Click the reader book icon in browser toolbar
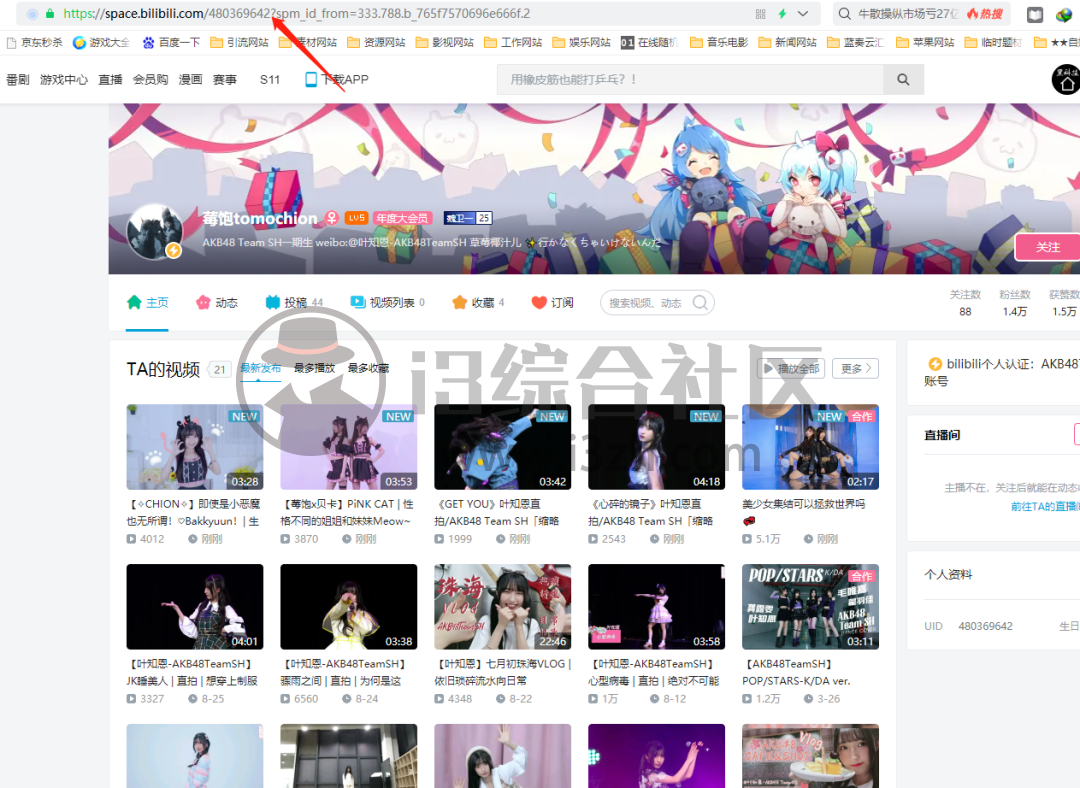This screenshot has height=788, width=1080. coord(1035,14)
